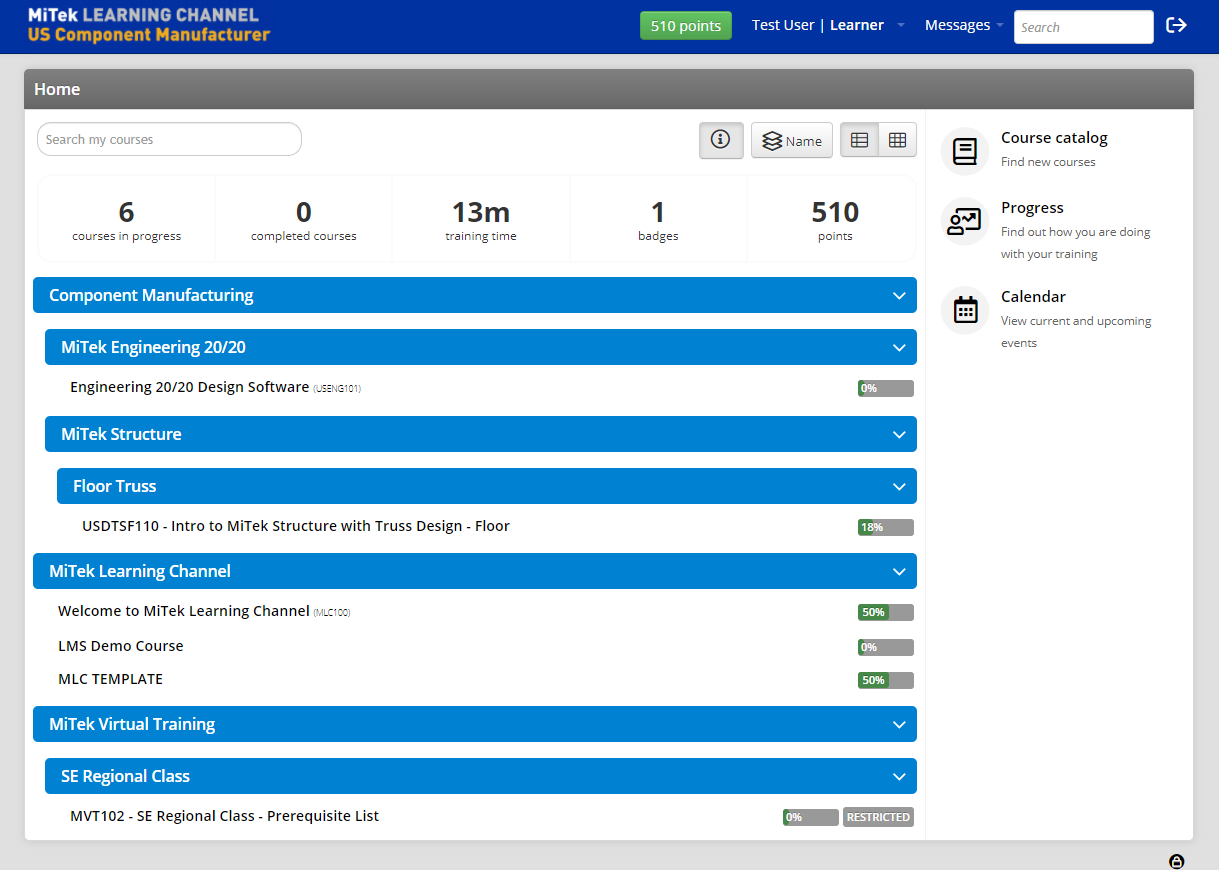Click the MiTek Learning Channel logo
The height and width of the screenshot is (870, 1219).
point(149,25)
